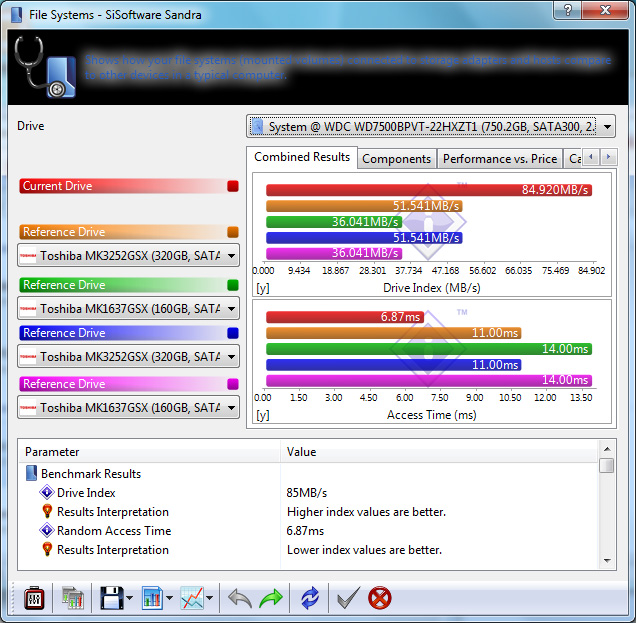Click the red cancel X icon

pyautogui.click(x=379, y=598)
